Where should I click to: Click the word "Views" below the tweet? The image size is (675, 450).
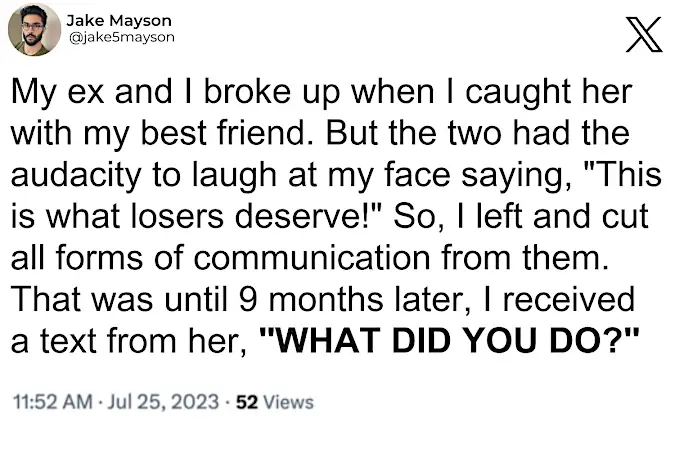coord(289,402)
